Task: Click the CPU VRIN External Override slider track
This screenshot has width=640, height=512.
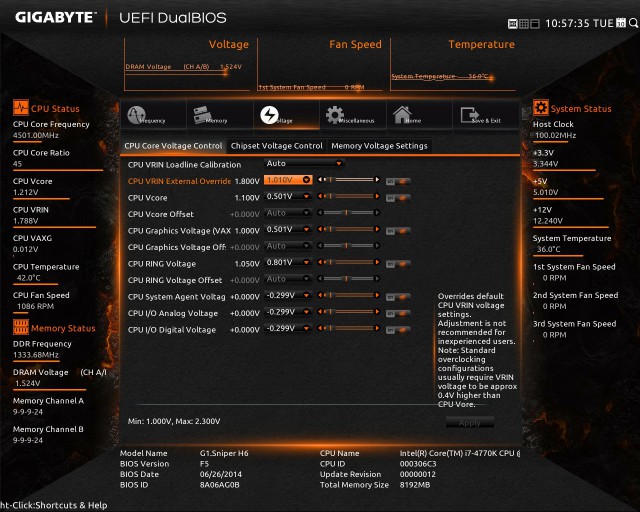Action: coord(351,179)
